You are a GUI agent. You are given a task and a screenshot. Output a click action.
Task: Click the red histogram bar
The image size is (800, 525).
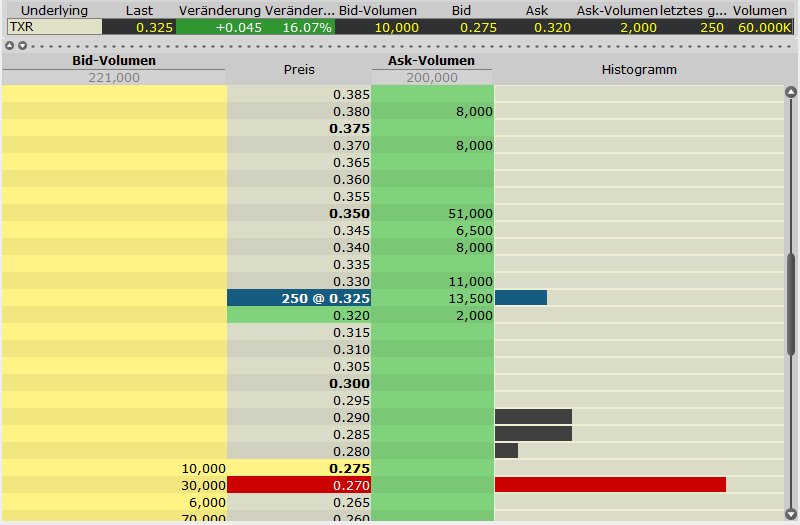(x=610, y=485)
